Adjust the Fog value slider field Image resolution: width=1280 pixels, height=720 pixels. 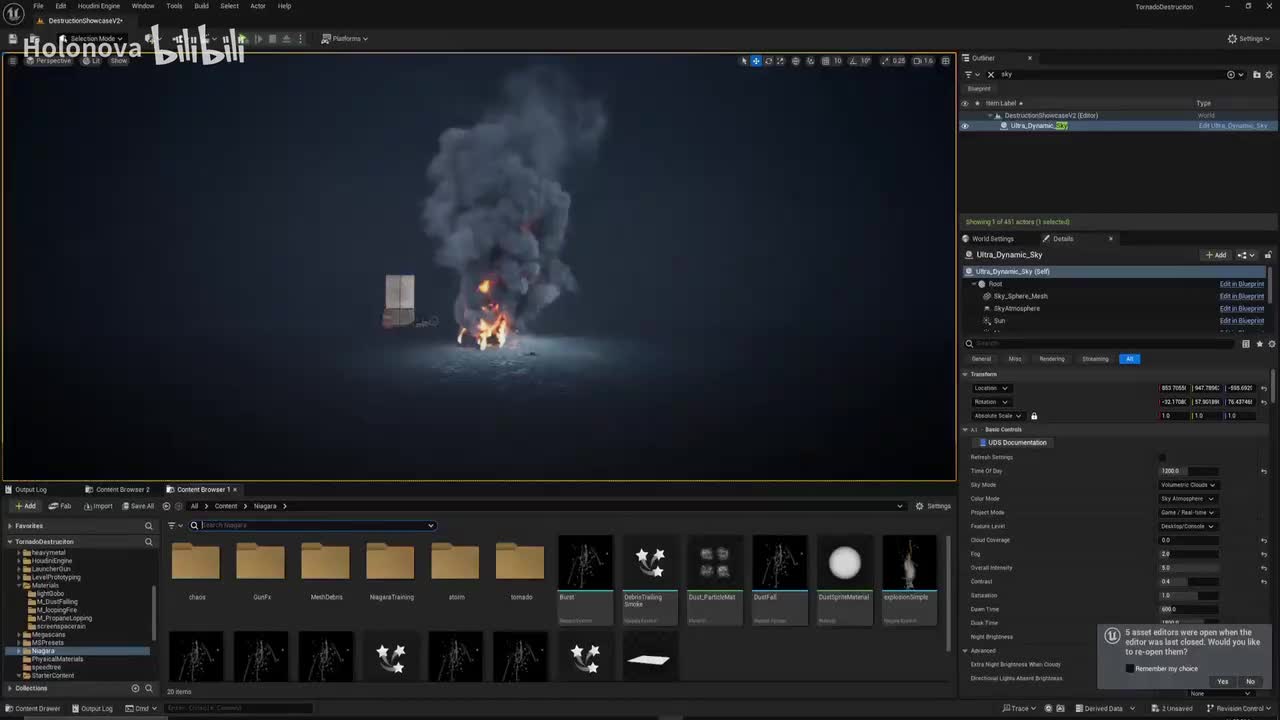(x=1188, y=554)
